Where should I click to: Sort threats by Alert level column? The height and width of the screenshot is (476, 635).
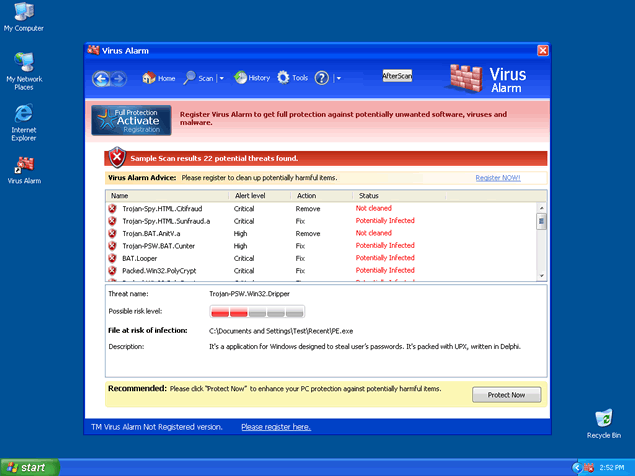point(250,196)
